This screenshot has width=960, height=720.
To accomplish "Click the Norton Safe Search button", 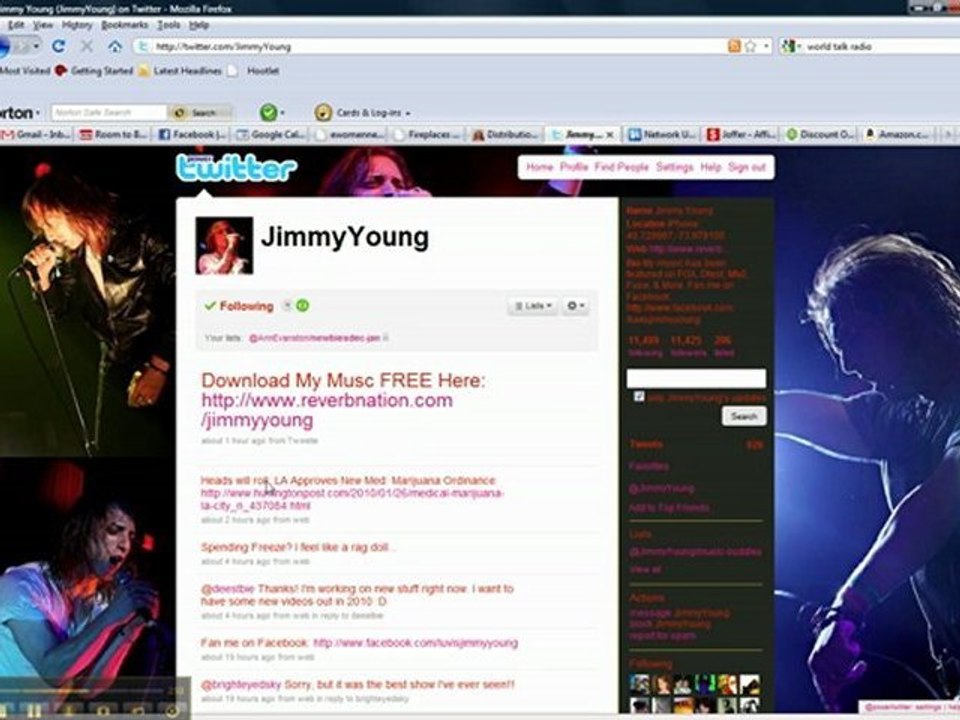I will pos(199,113).
